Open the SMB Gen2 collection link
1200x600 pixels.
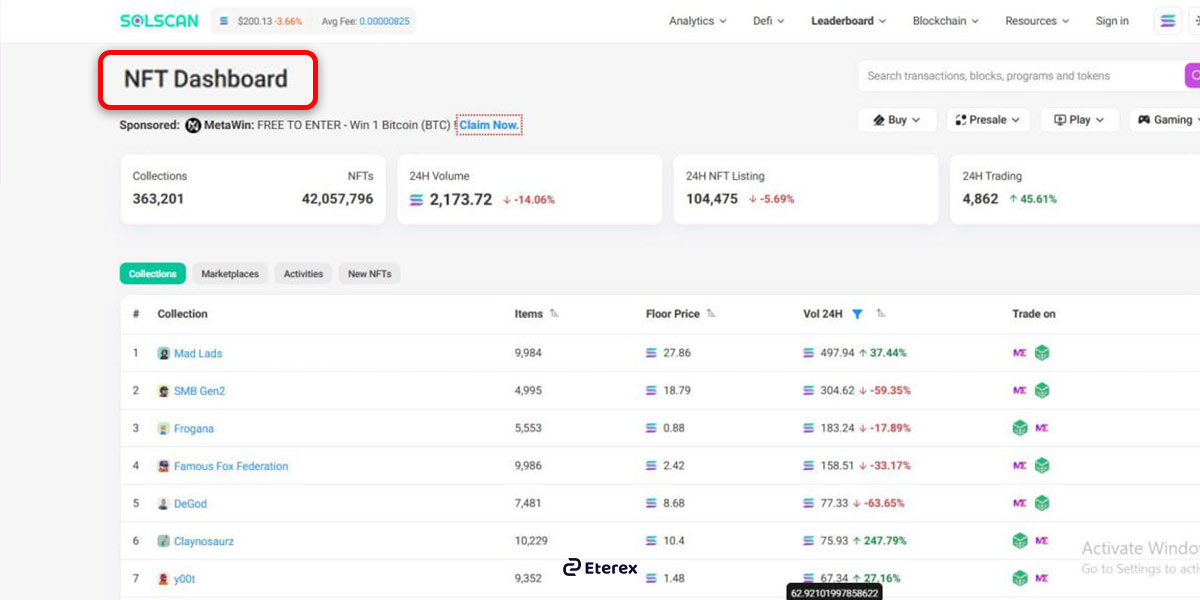coord(200,391)
